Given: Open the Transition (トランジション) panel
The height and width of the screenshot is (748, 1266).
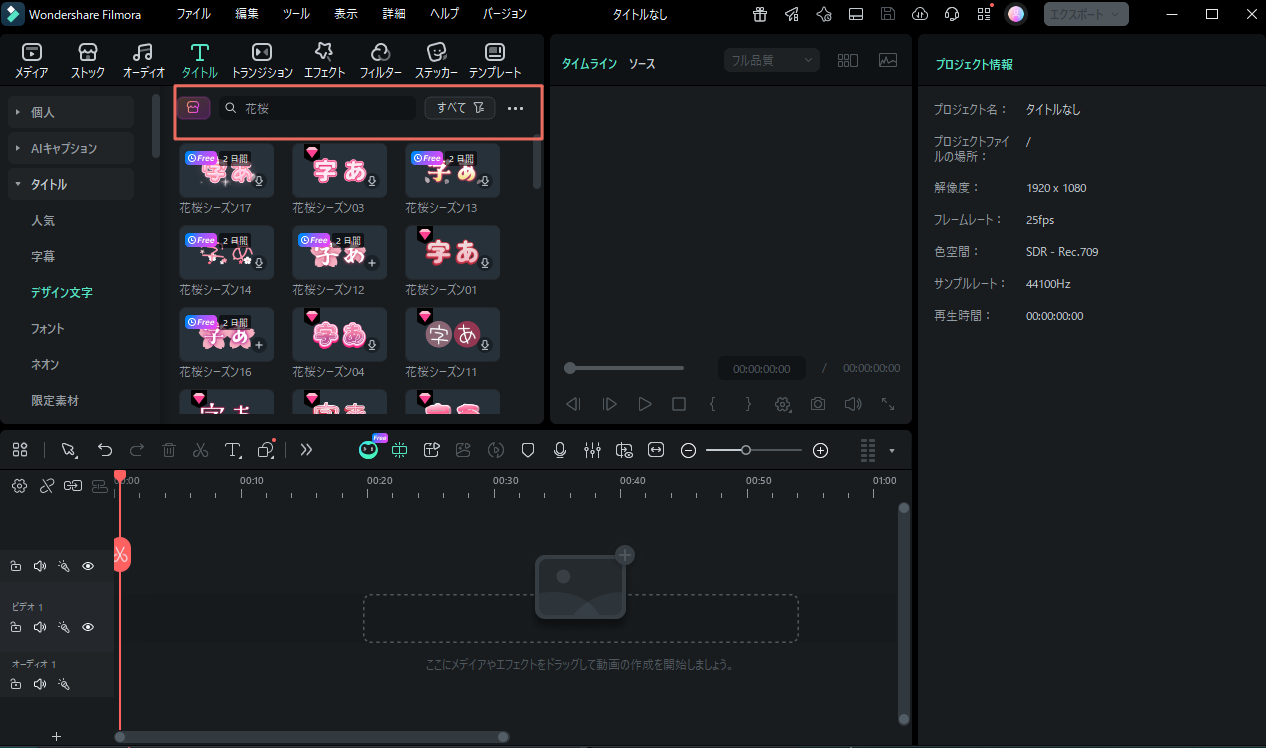Looking at the screenshot, I should [262, 60].
